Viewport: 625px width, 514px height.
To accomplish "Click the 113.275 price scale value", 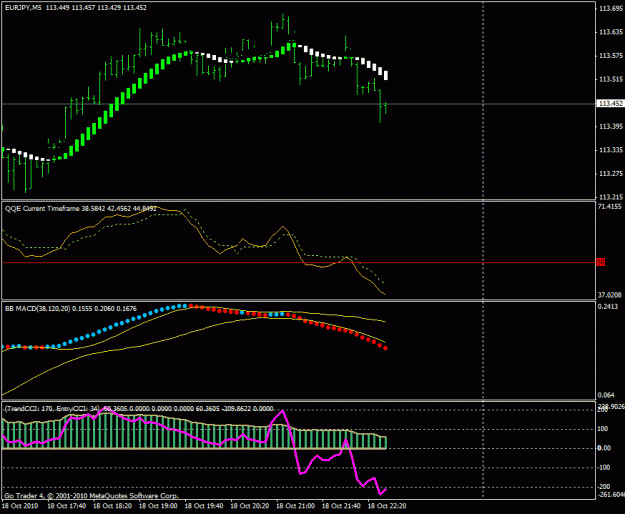I will coord(611,174).
